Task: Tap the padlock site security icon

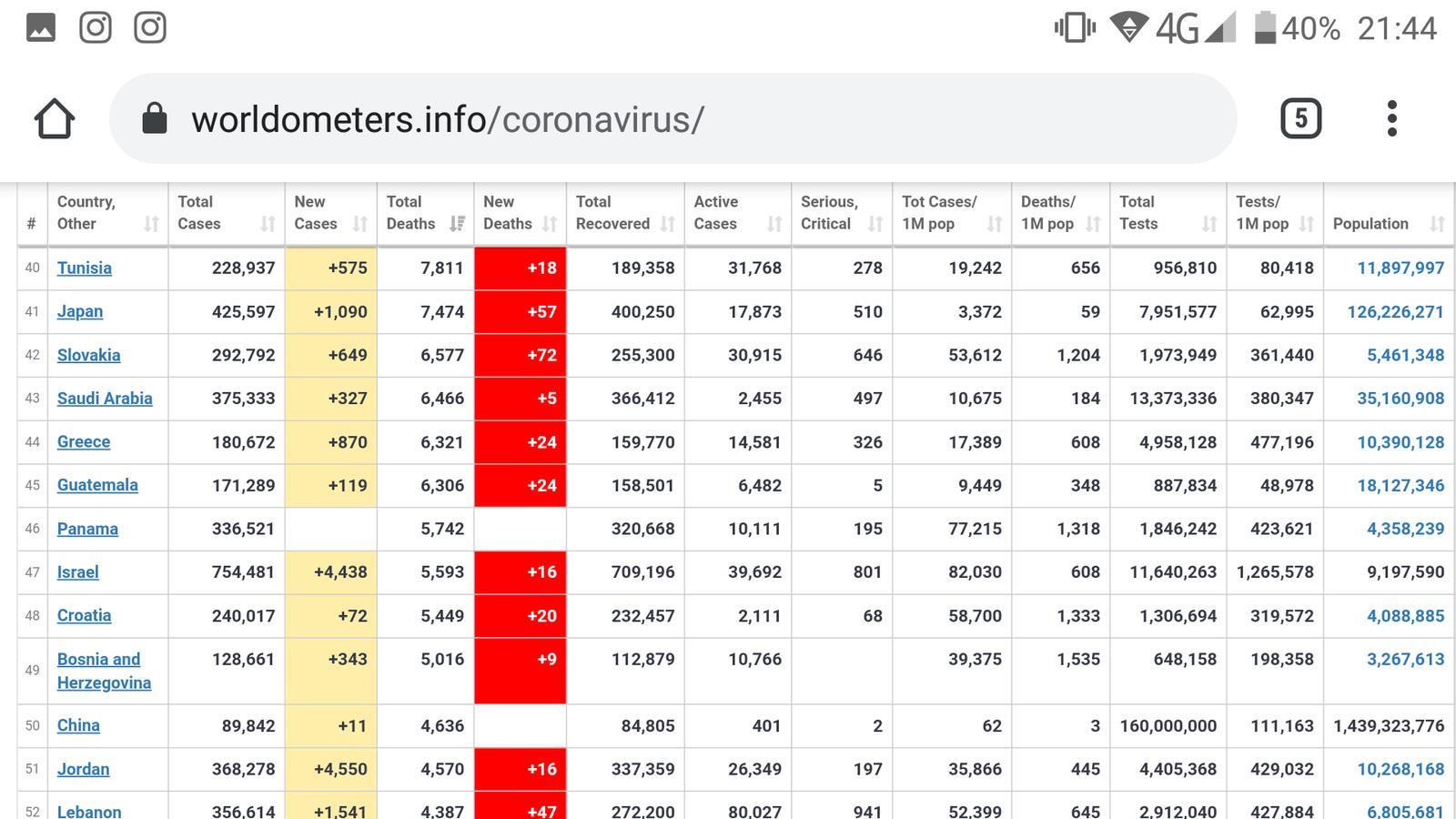Action: 155,119
